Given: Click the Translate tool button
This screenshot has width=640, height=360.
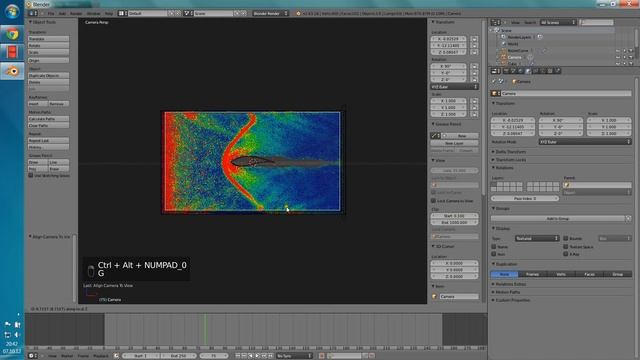Looking at the screenshot, I should (48, 39).
